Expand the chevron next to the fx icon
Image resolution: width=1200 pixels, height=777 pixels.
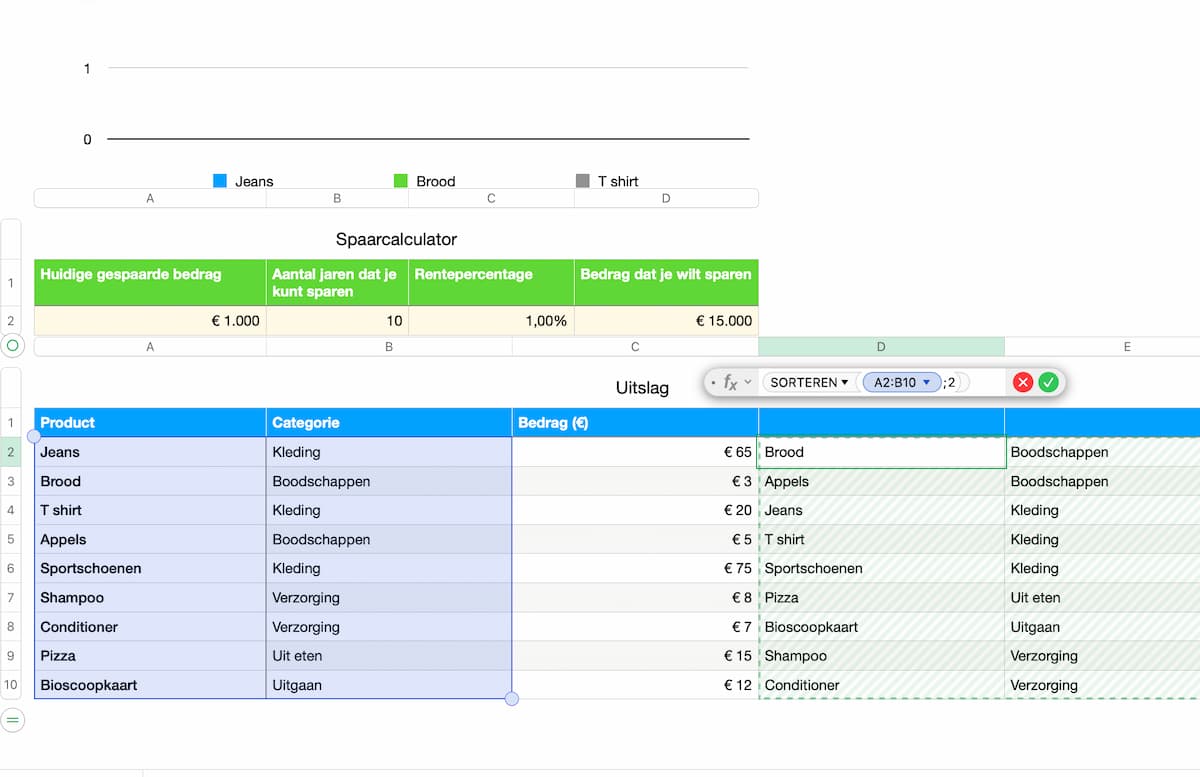(x=748, y=382)
